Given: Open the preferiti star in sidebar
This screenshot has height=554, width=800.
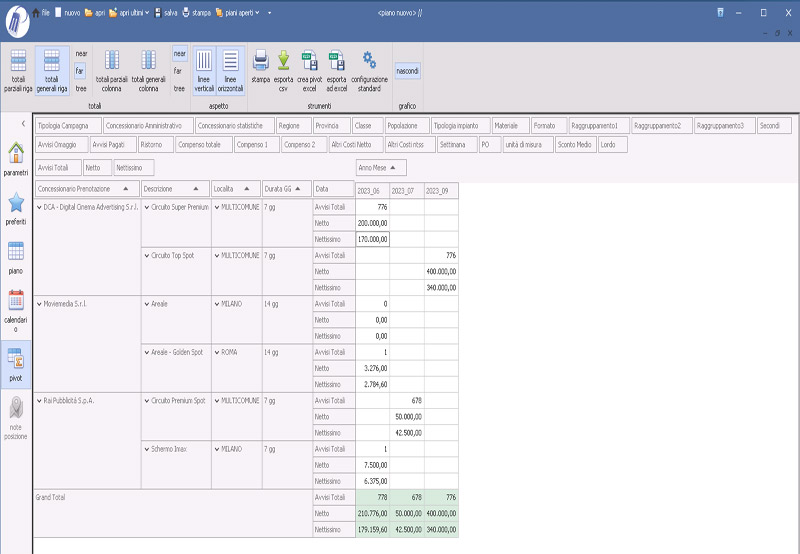Looking at the screenshot, I should coord(16,208).
